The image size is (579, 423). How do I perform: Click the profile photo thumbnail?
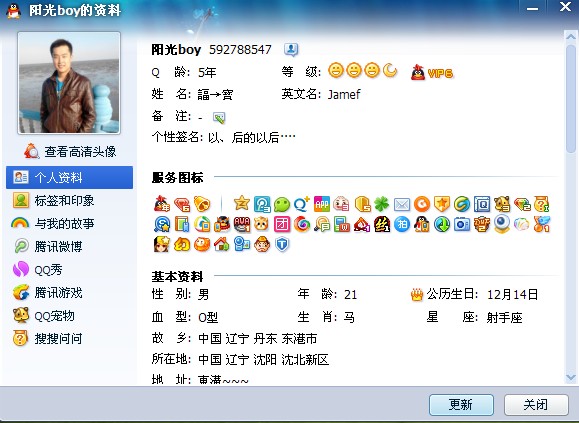point(69,83)
